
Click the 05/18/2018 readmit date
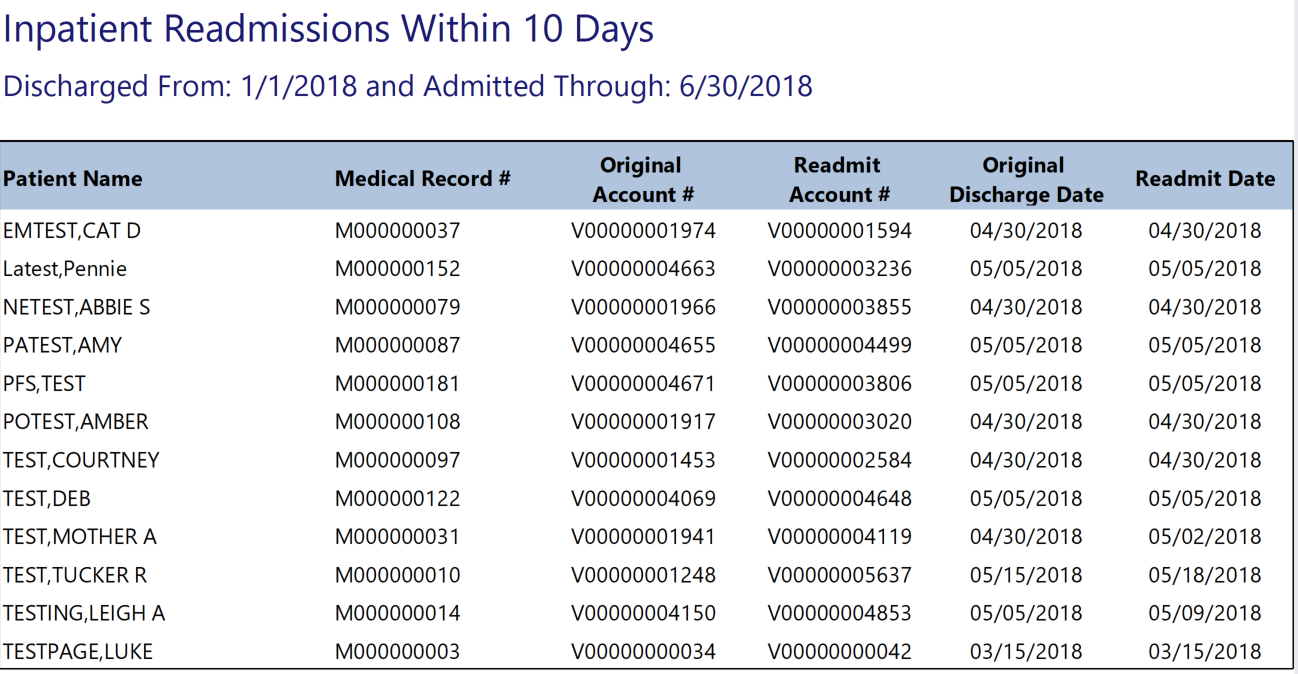[x=1204, y=576]
